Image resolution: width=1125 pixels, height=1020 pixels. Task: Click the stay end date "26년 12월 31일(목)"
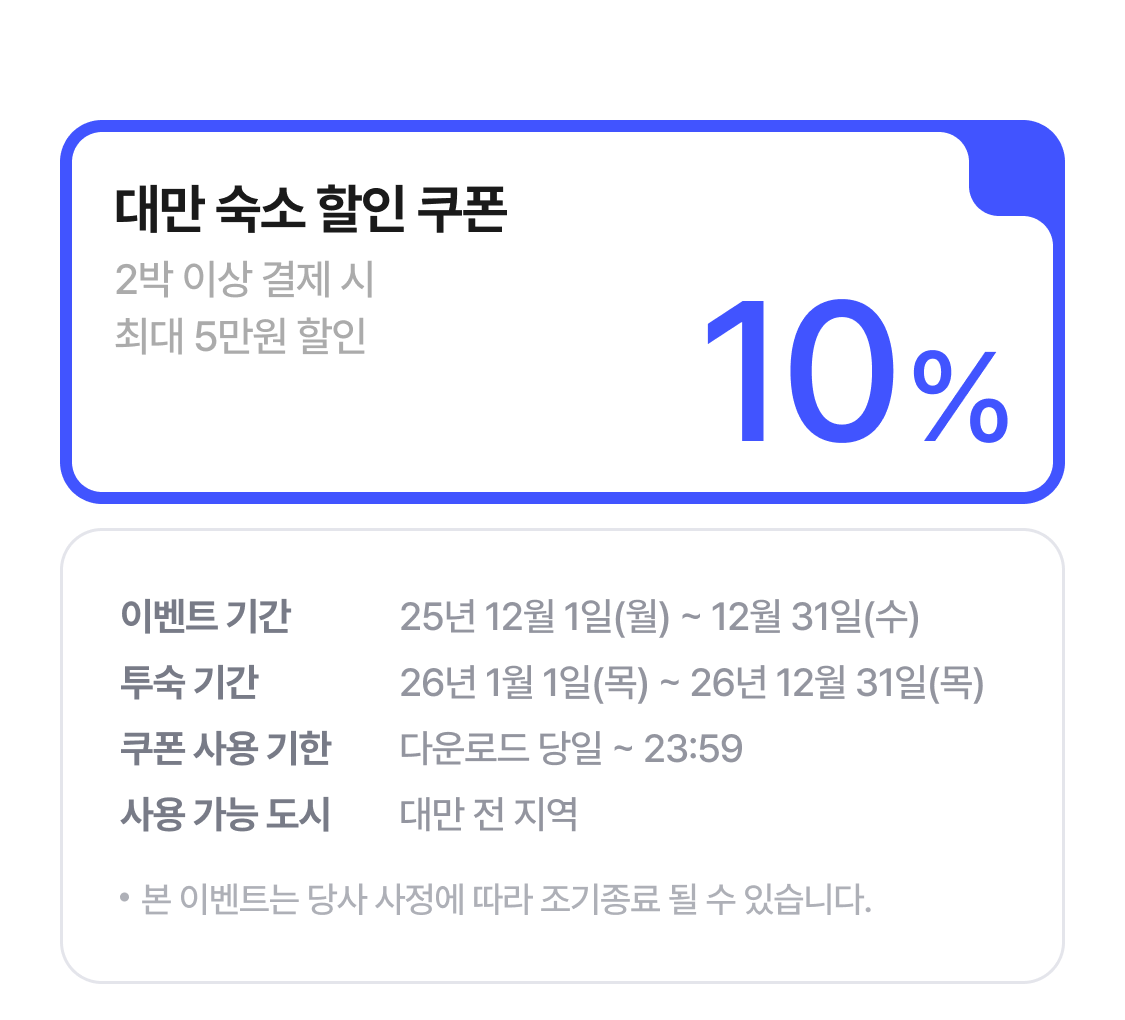(x=837, y=684)
